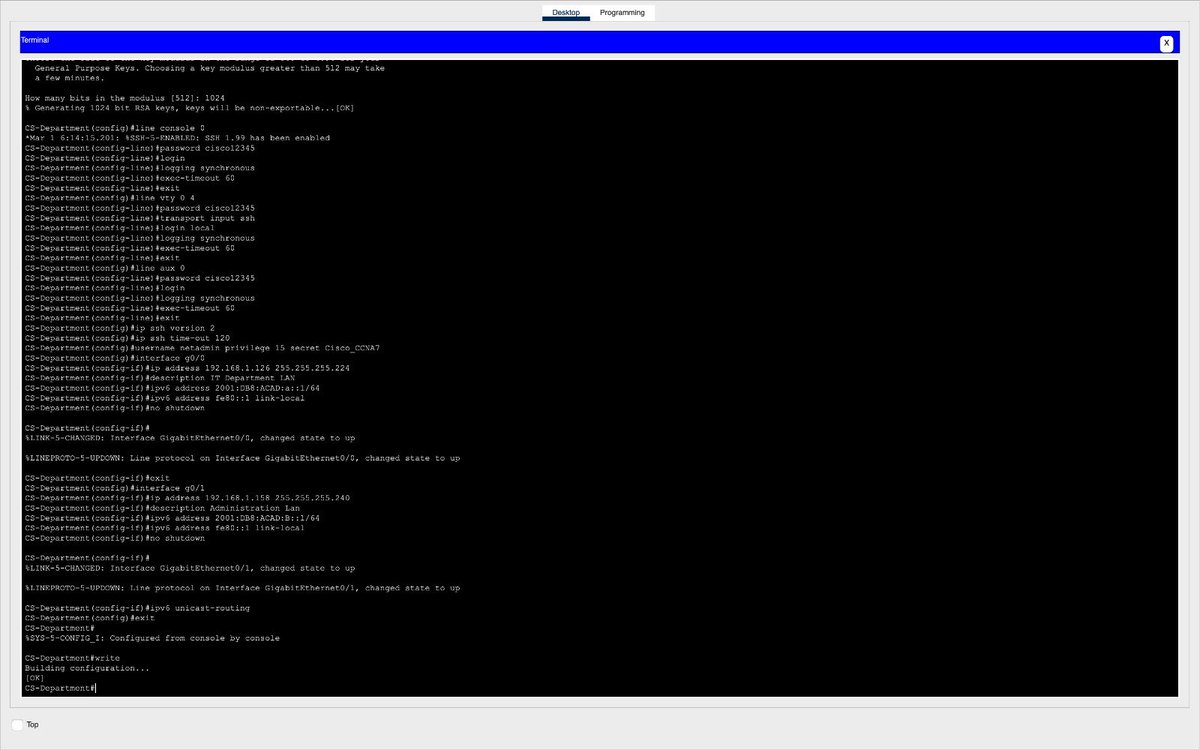This screenshot has height=750, width=1200.
Task: Click the Terminal title text
Action: 35,40
